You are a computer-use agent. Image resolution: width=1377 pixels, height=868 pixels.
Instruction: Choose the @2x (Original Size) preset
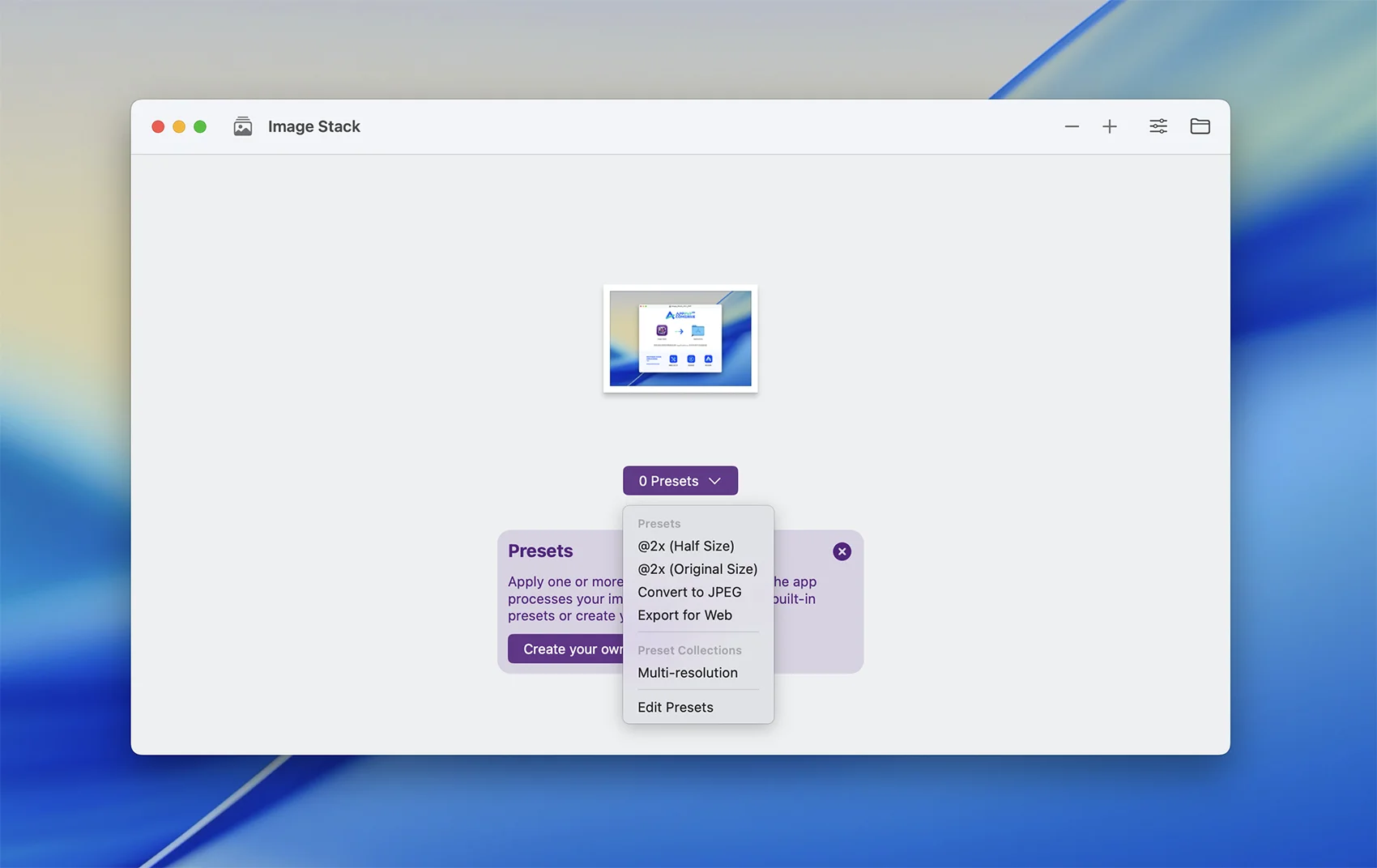[x=697, y=569]
